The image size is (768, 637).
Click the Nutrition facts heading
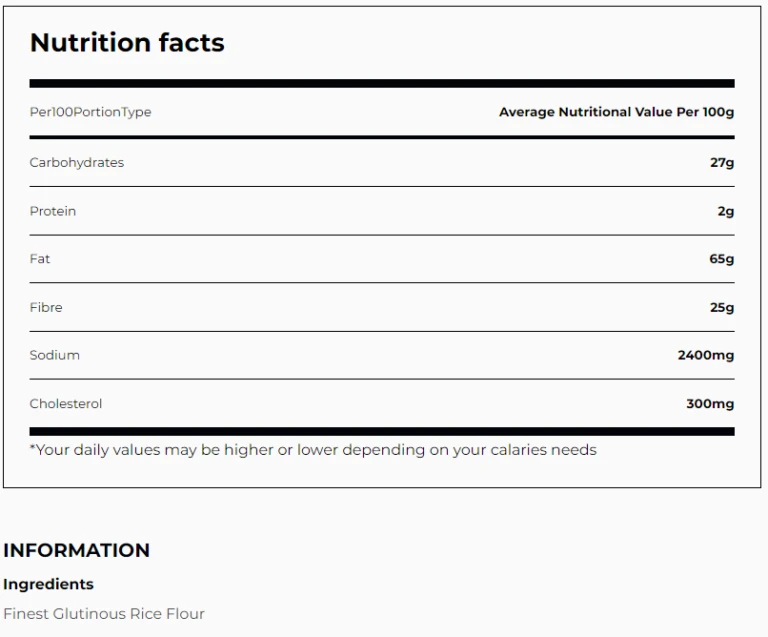(127, 43)
